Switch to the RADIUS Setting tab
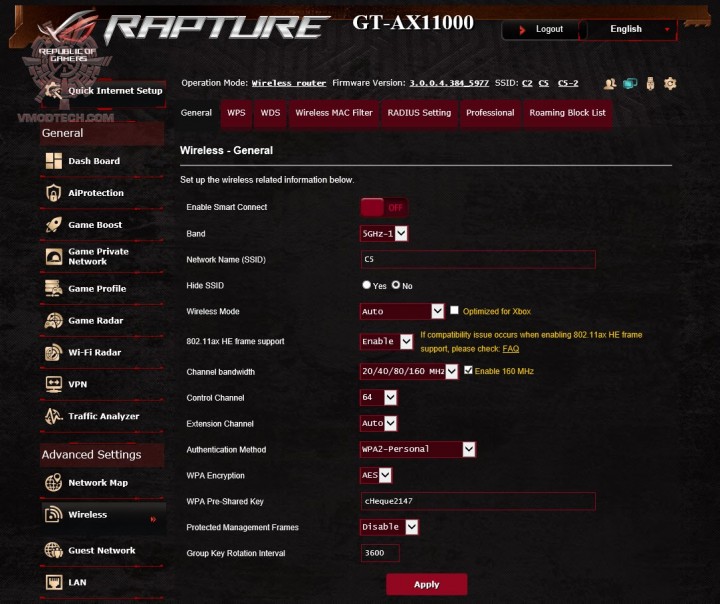This screenshot has width=720, height=604. 419,113
